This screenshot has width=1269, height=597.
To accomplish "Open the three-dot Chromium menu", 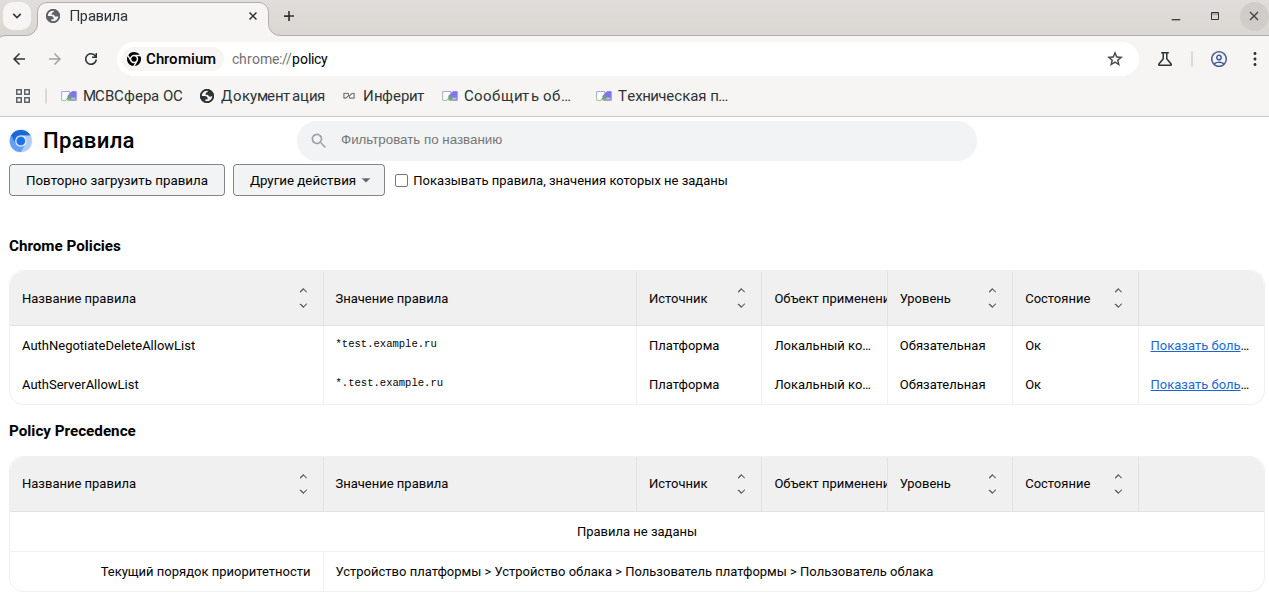I will 1254,59.
